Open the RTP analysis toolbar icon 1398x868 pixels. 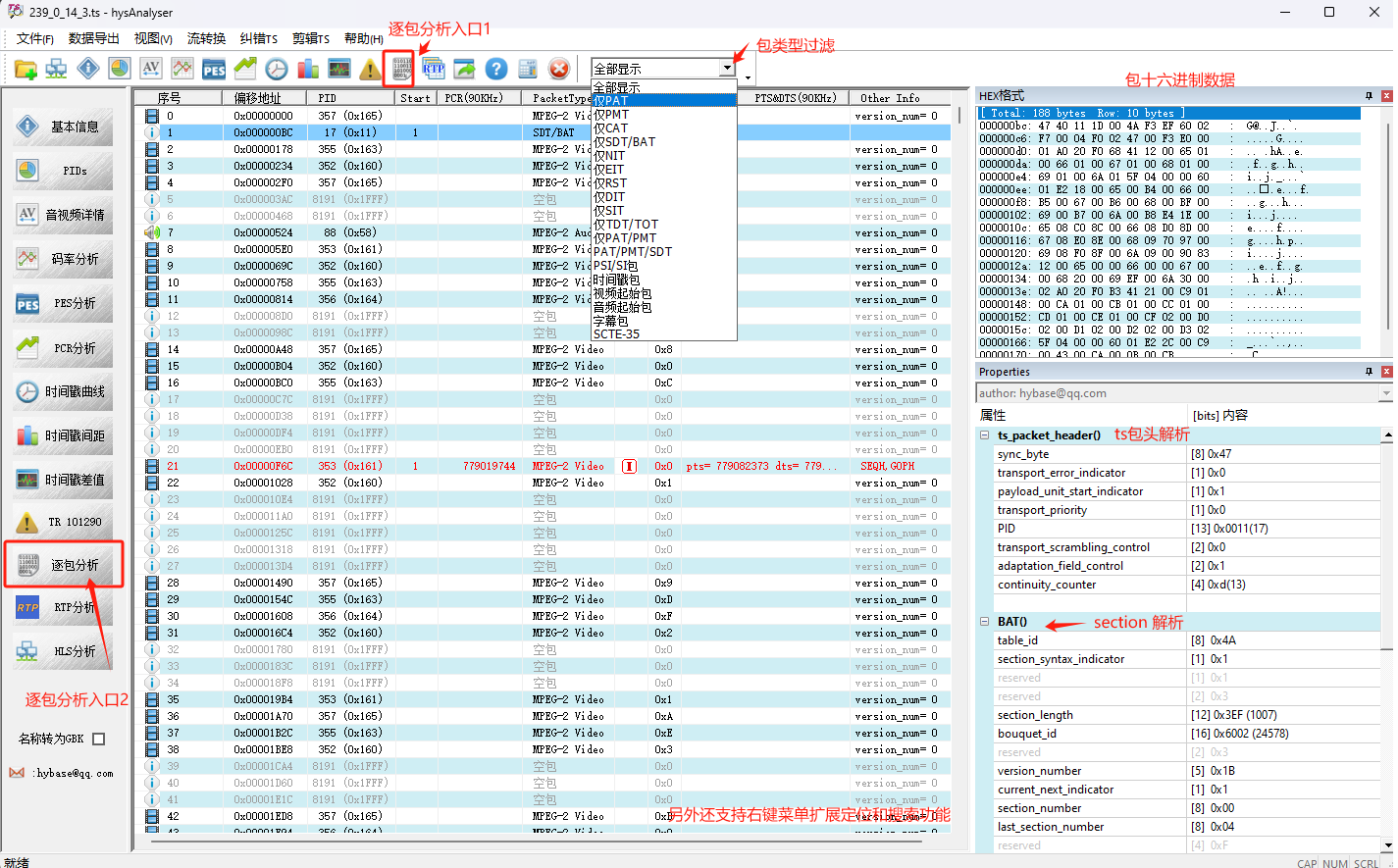coord(434,69)
